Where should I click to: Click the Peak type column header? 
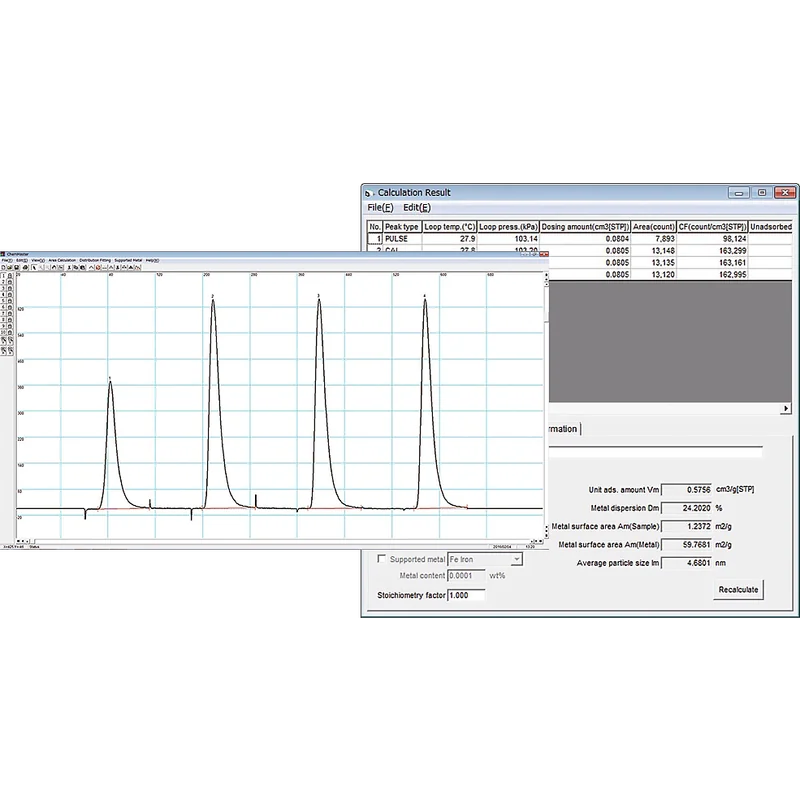tap(402, 227)
